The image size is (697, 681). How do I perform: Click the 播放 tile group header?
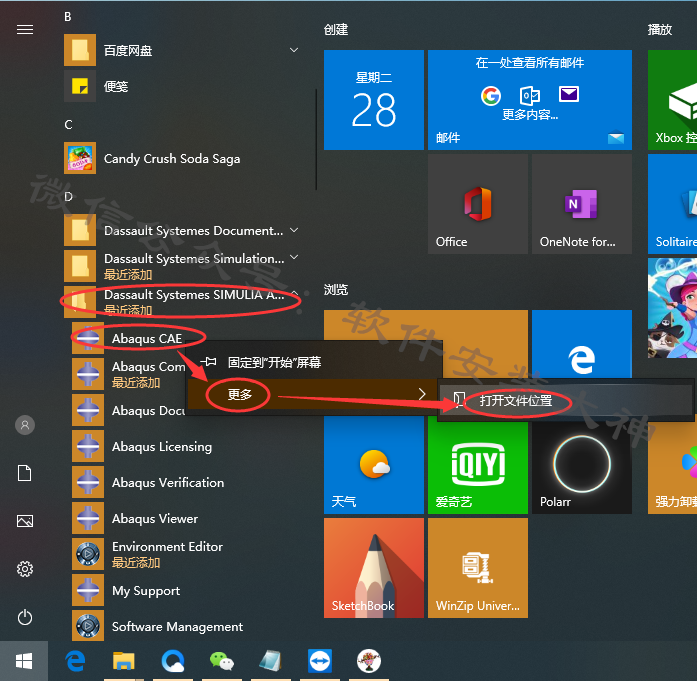tap(660, 30)
